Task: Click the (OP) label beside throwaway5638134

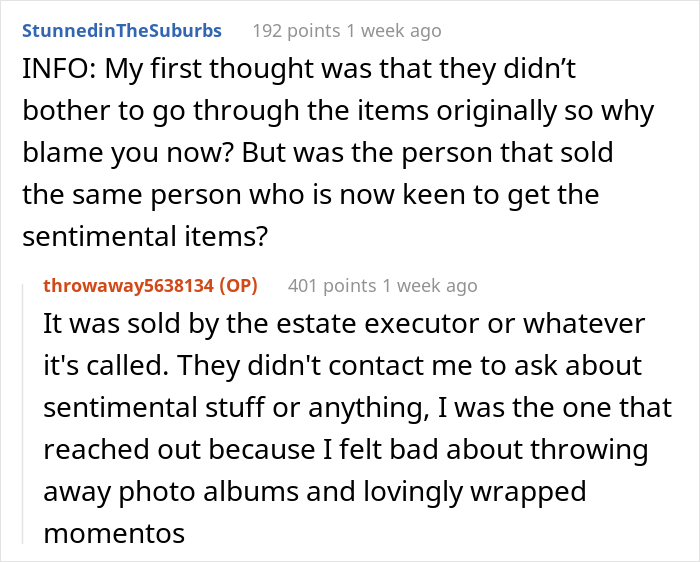Action: tap(238, 286)
